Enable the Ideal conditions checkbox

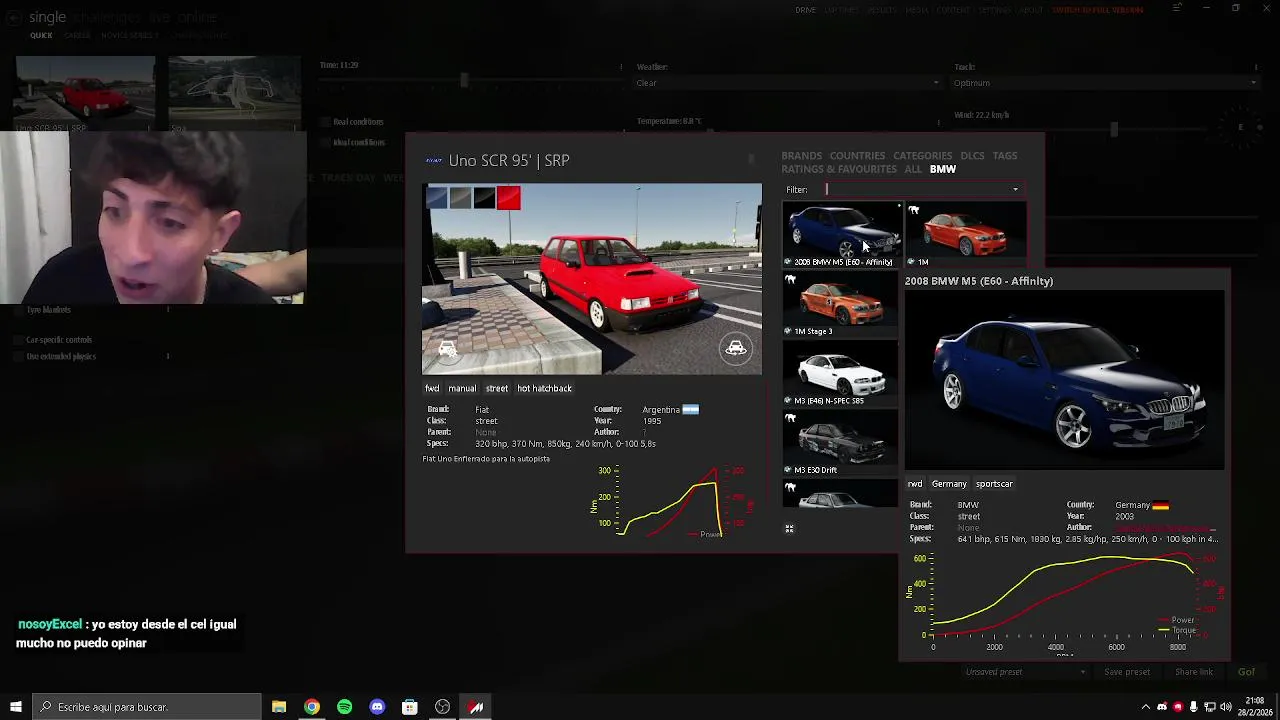coord(326,142)
